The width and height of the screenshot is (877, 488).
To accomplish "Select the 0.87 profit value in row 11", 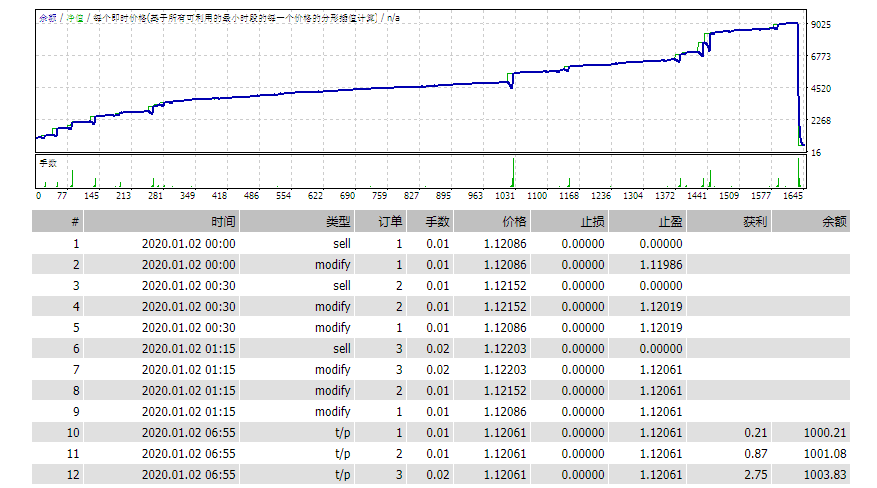I will click(757, 452).
